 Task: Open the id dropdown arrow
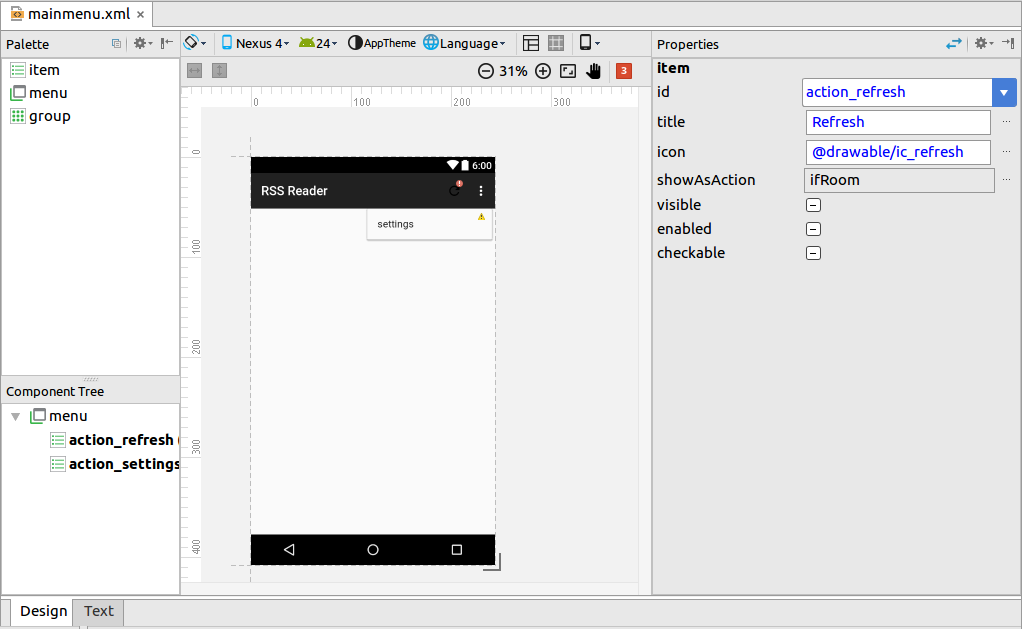coord(1004,93)
